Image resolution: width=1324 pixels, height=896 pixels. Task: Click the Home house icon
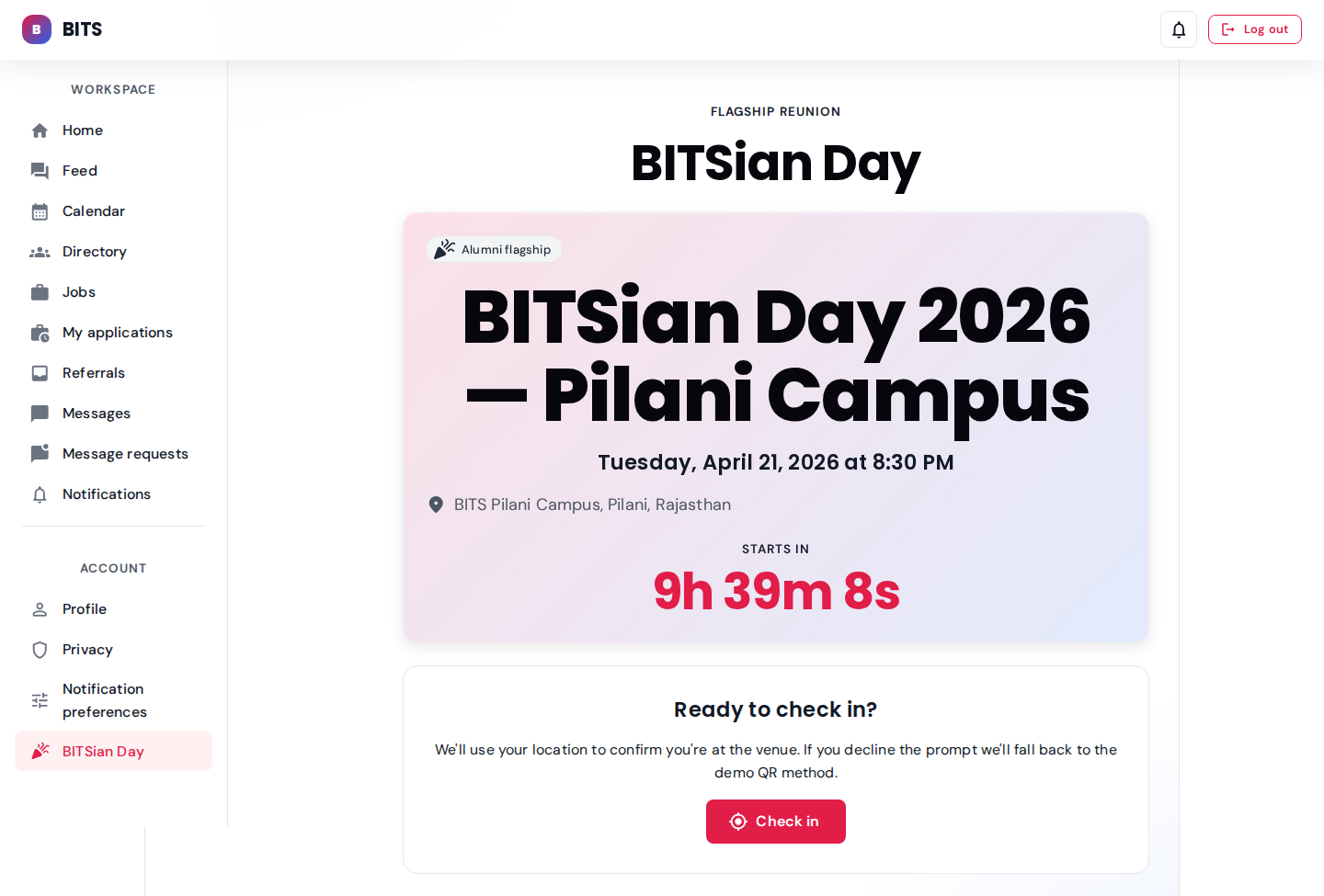tap(40, 130)
